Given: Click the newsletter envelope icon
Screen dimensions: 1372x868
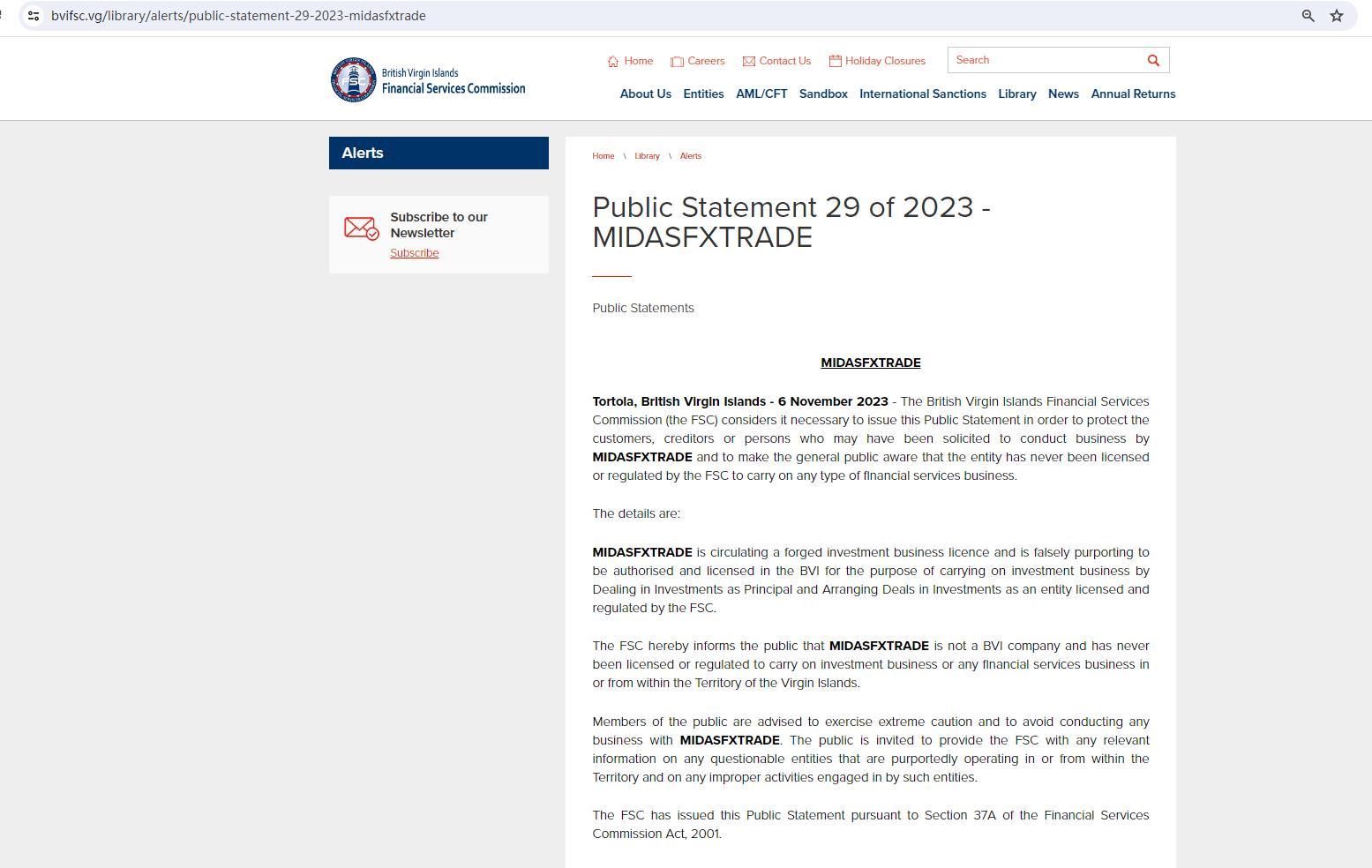Looking at the screenshot, I should tap(361, 228).
